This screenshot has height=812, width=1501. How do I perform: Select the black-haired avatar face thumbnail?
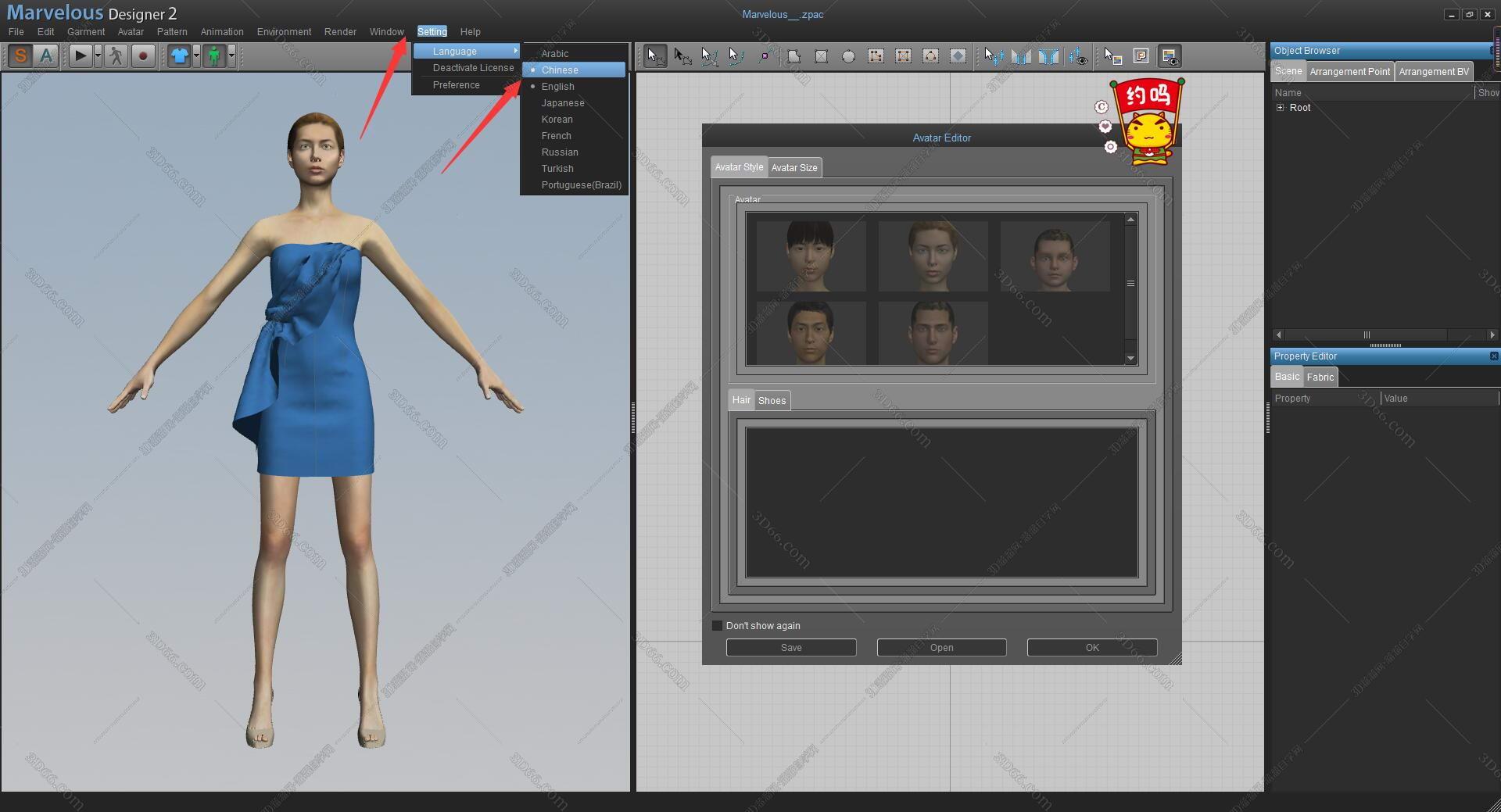click(811, 256)
